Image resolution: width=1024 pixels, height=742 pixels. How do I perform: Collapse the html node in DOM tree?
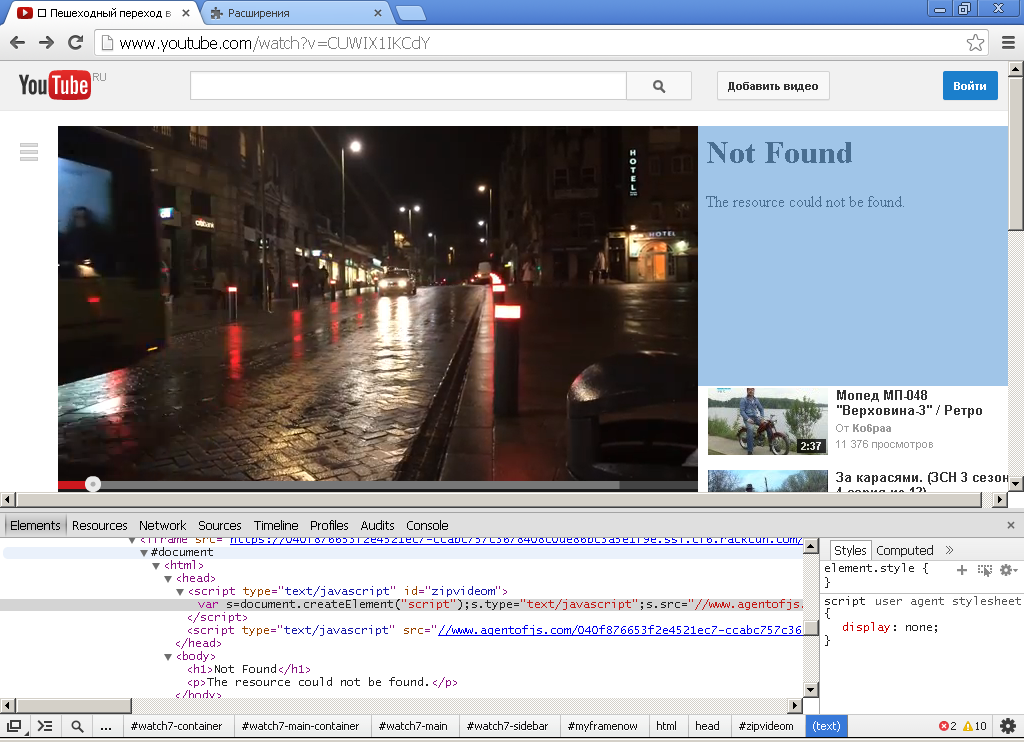click(156, 566)
